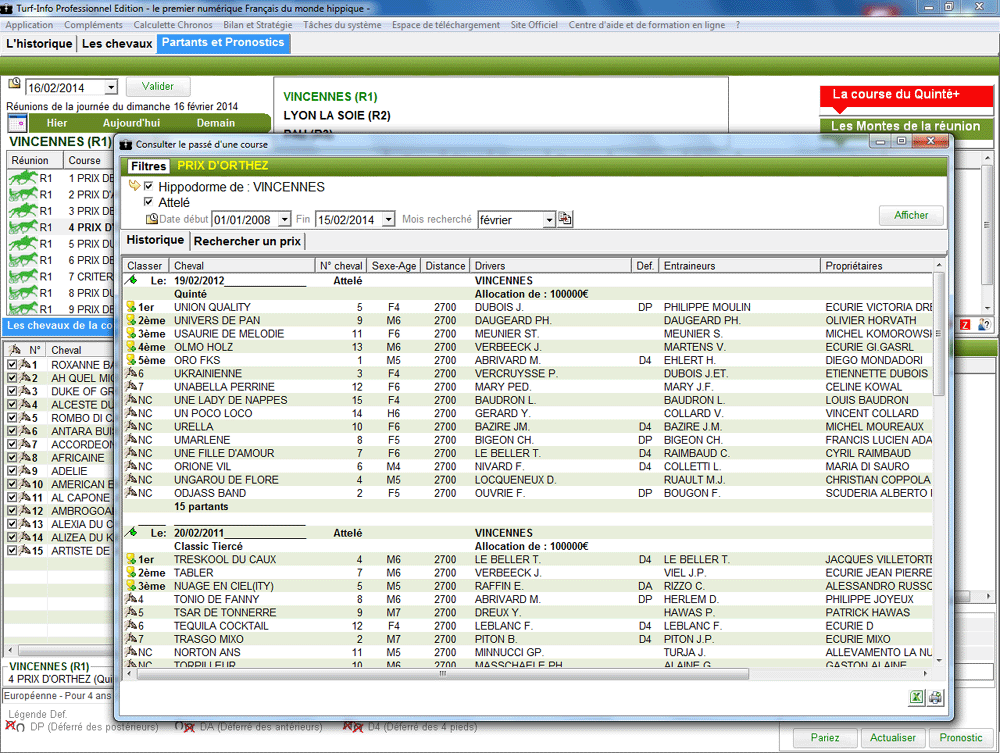The height and width of the screenshot is (753, 1000).
Task: Click the help person icon
Action: click(x=984, y=325)
